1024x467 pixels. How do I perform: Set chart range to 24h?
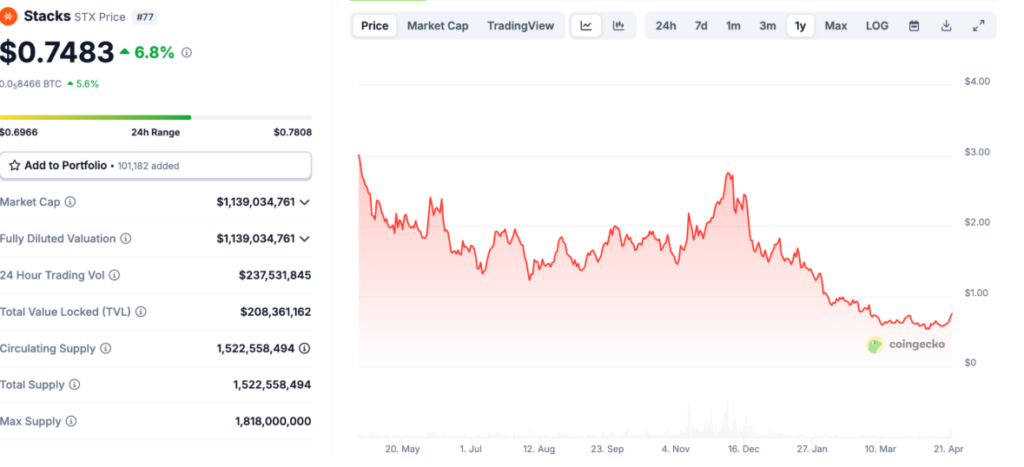click(665, 26)
